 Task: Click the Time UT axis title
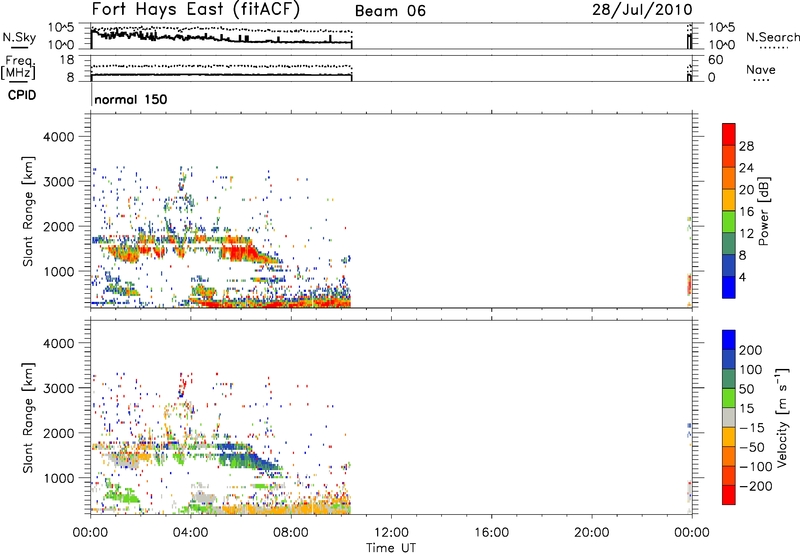[x=391, y=548]
